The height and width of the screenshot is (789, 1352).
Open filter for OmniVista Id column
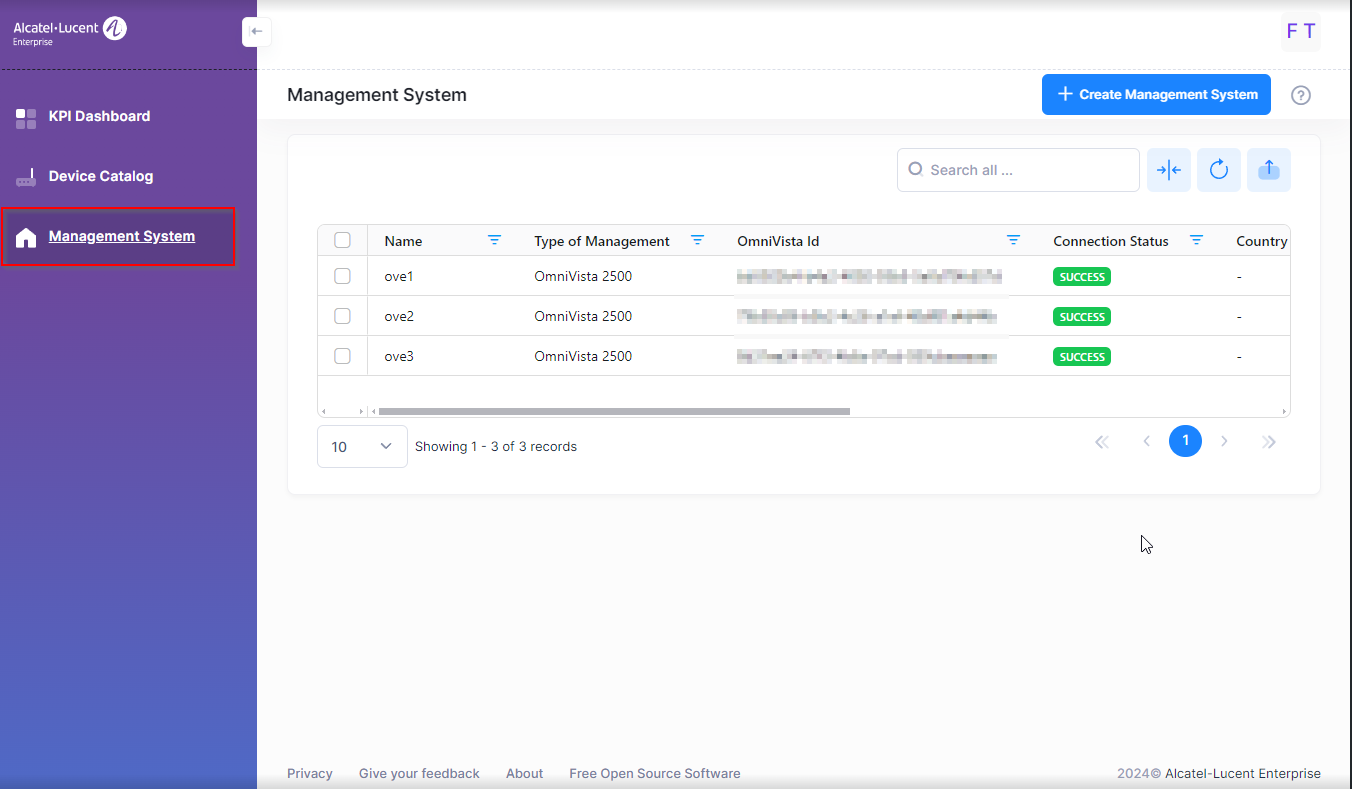pos(1013,240)
